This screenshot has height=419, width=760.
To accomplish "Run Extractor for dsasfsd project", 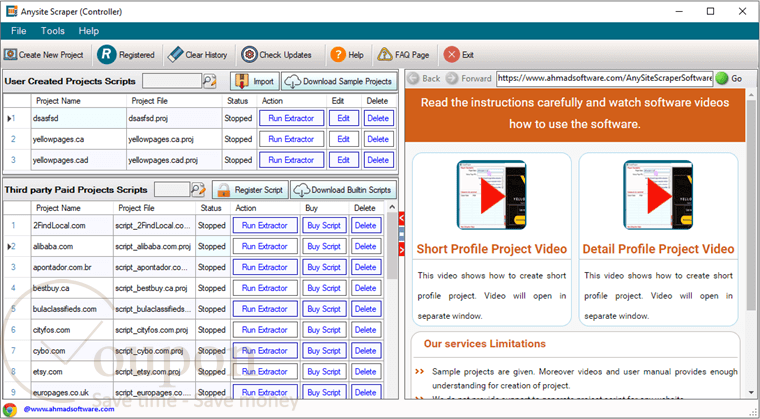I will coord(291,118).
